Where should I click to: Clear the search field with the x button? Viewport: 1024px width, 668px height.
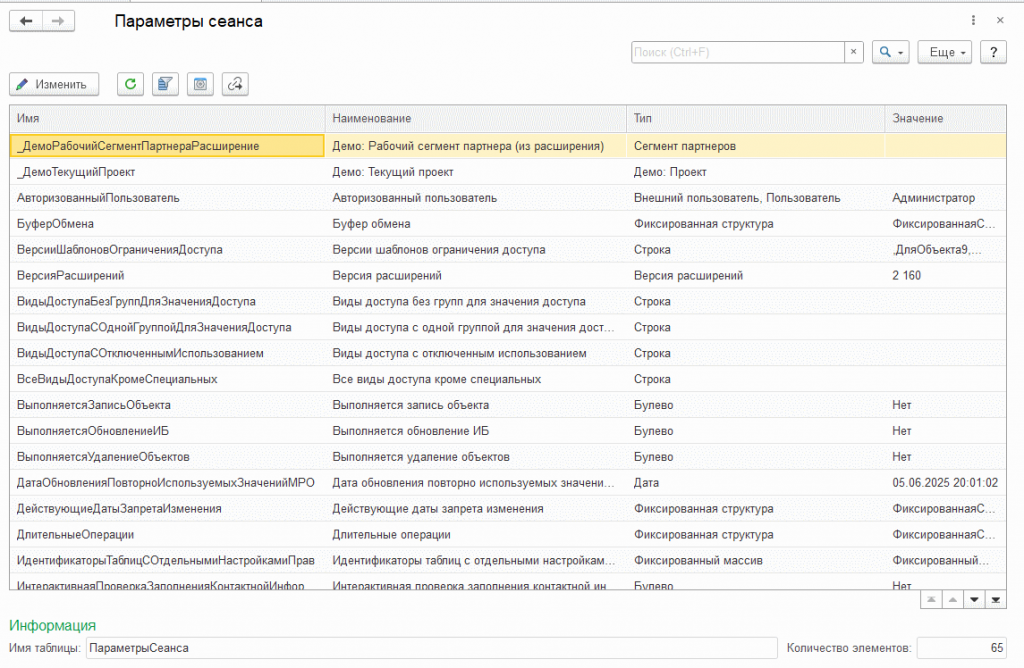coord(854,52)
